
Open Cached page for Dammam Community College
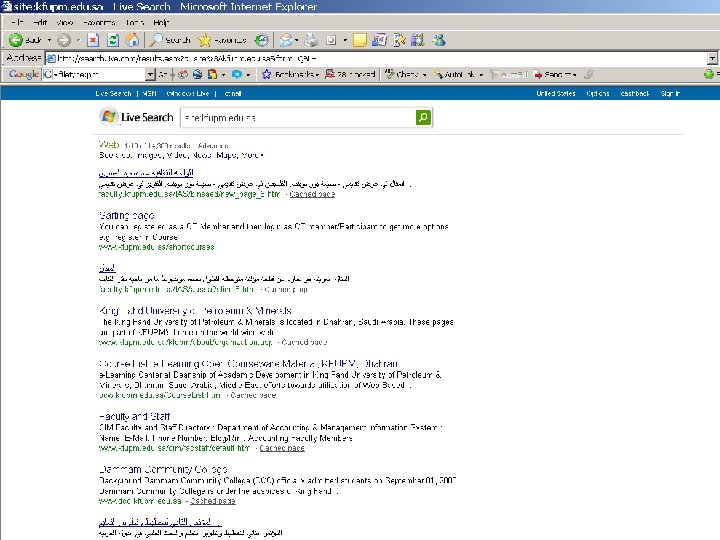(213, 501)
